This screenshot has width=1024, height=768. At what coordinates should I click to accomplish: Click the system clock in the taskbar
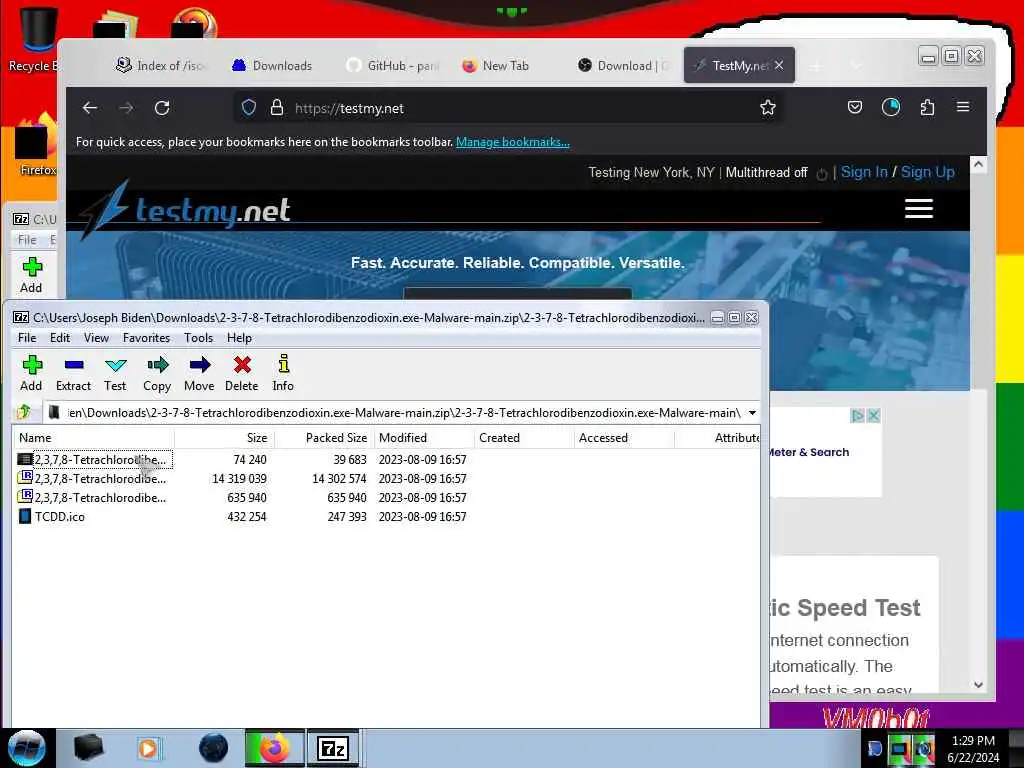pos(973,749)
